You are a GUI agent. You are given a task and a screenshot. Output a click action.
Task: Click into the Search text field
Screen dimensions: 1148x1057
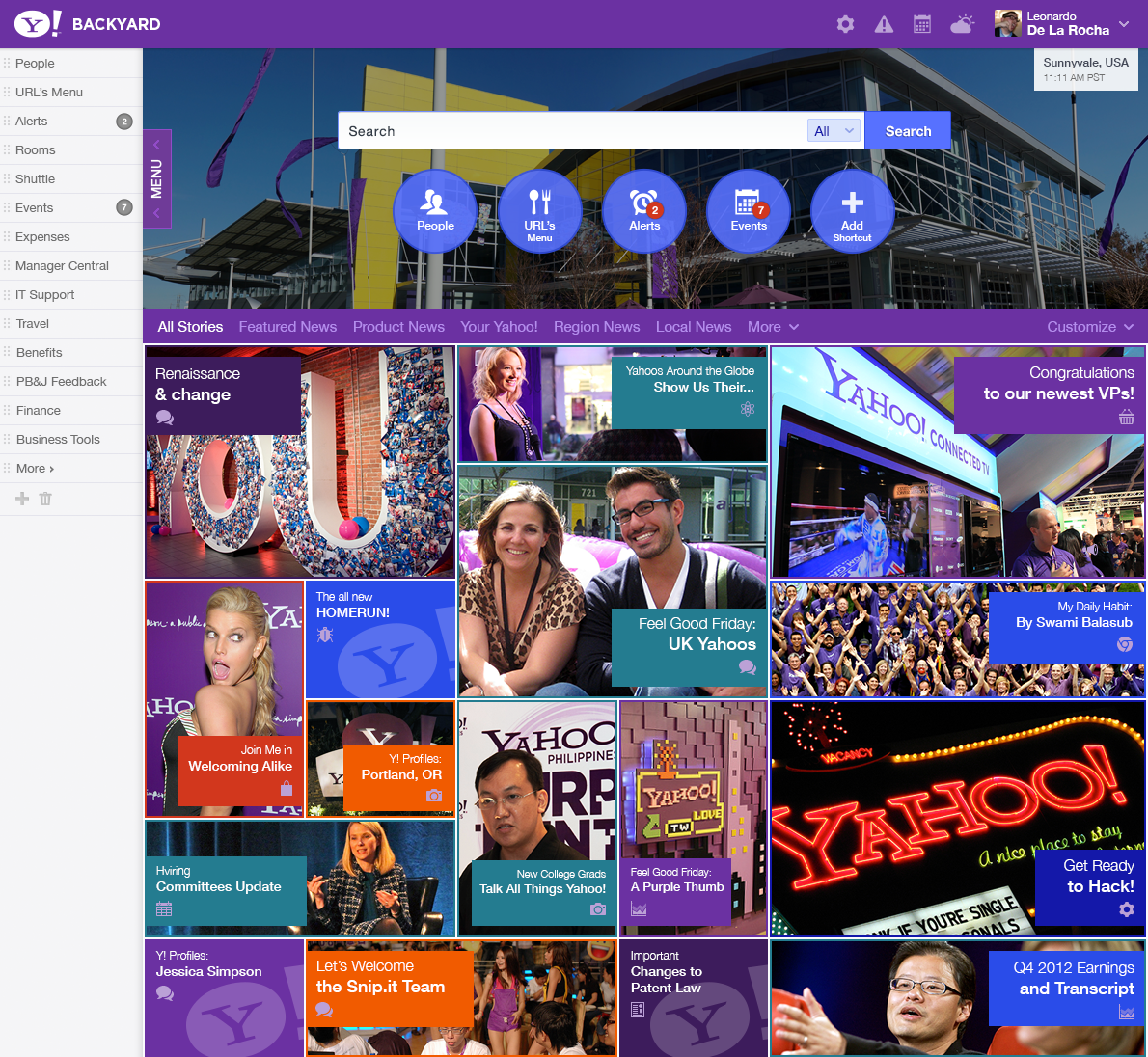click(x=571, y=131)
